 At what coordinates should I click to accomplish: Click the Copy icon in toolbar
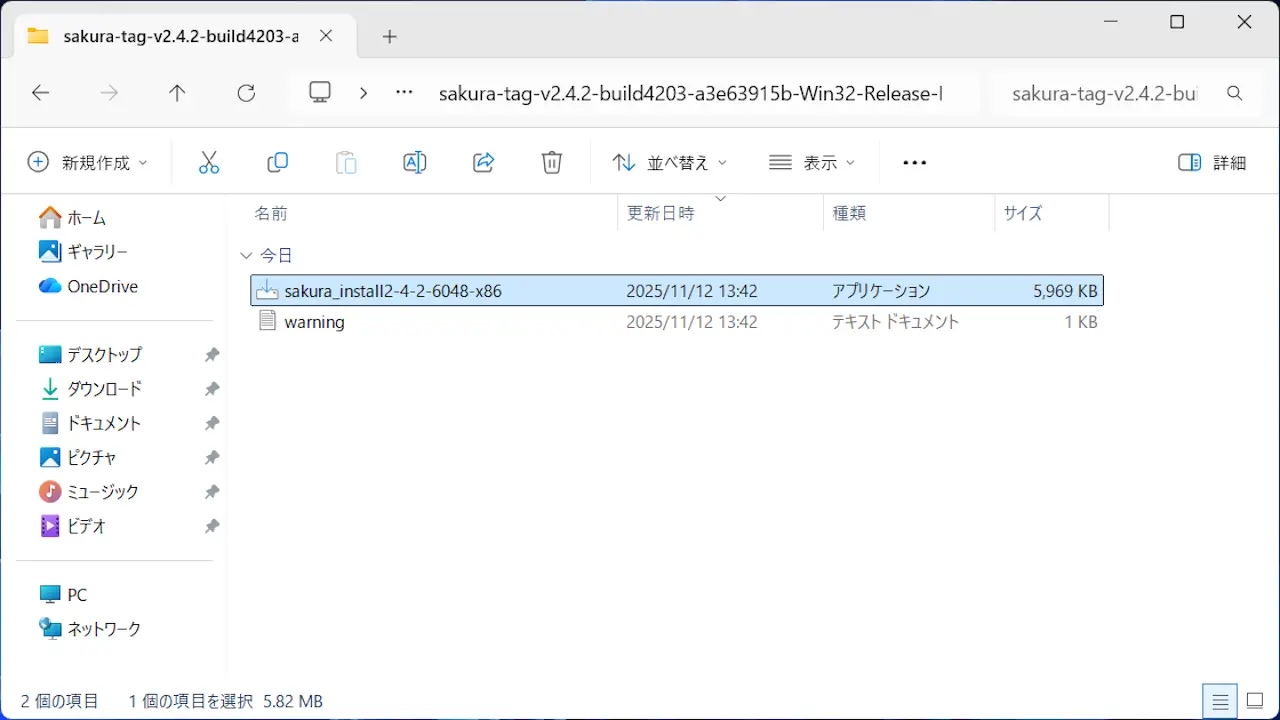tap(278, 162)
